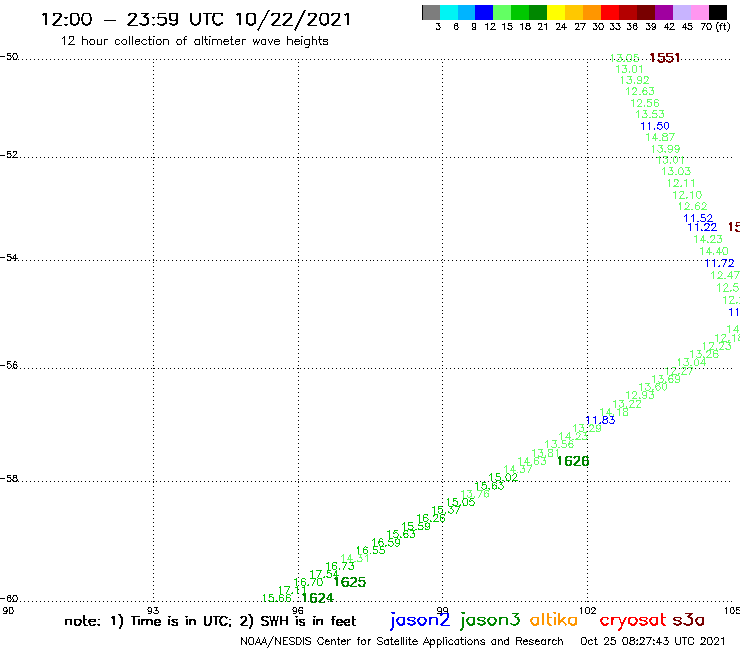Click the 15.02 wave height value

point(503,477)
